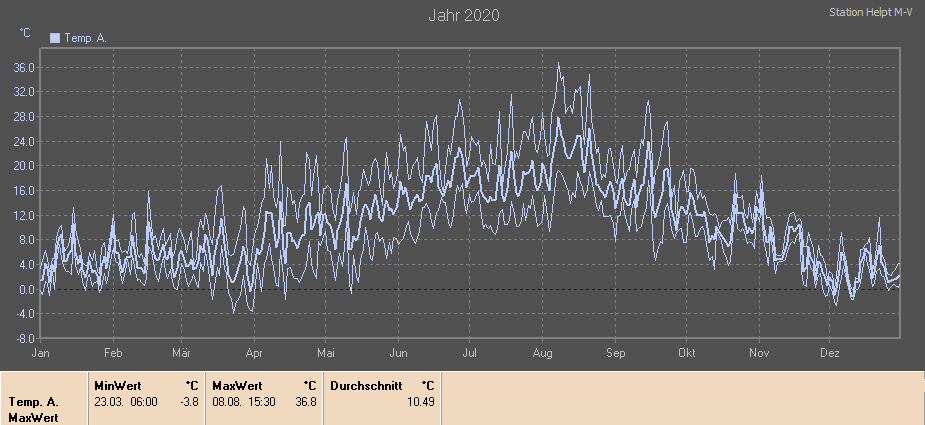Click the average value 10.49
The width and height of the screenshot is (925, 425).
coord(420,401)
